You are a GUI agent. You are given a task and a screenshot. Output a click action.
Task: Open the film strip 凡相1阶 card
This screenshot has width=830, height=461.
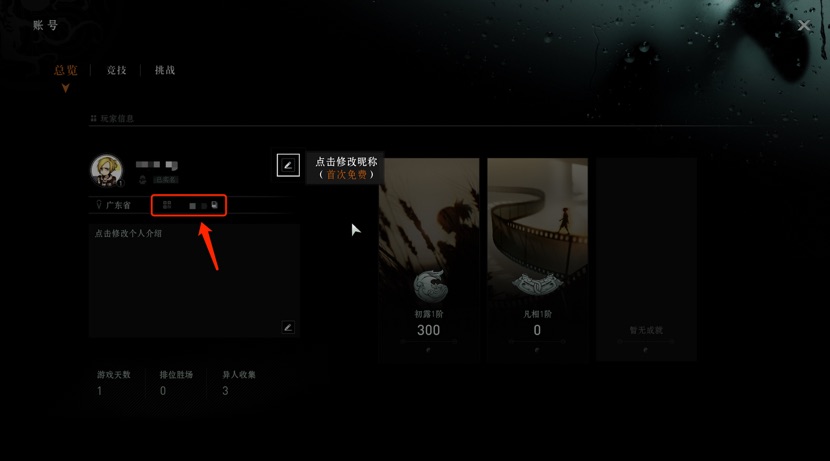(537, 259)
